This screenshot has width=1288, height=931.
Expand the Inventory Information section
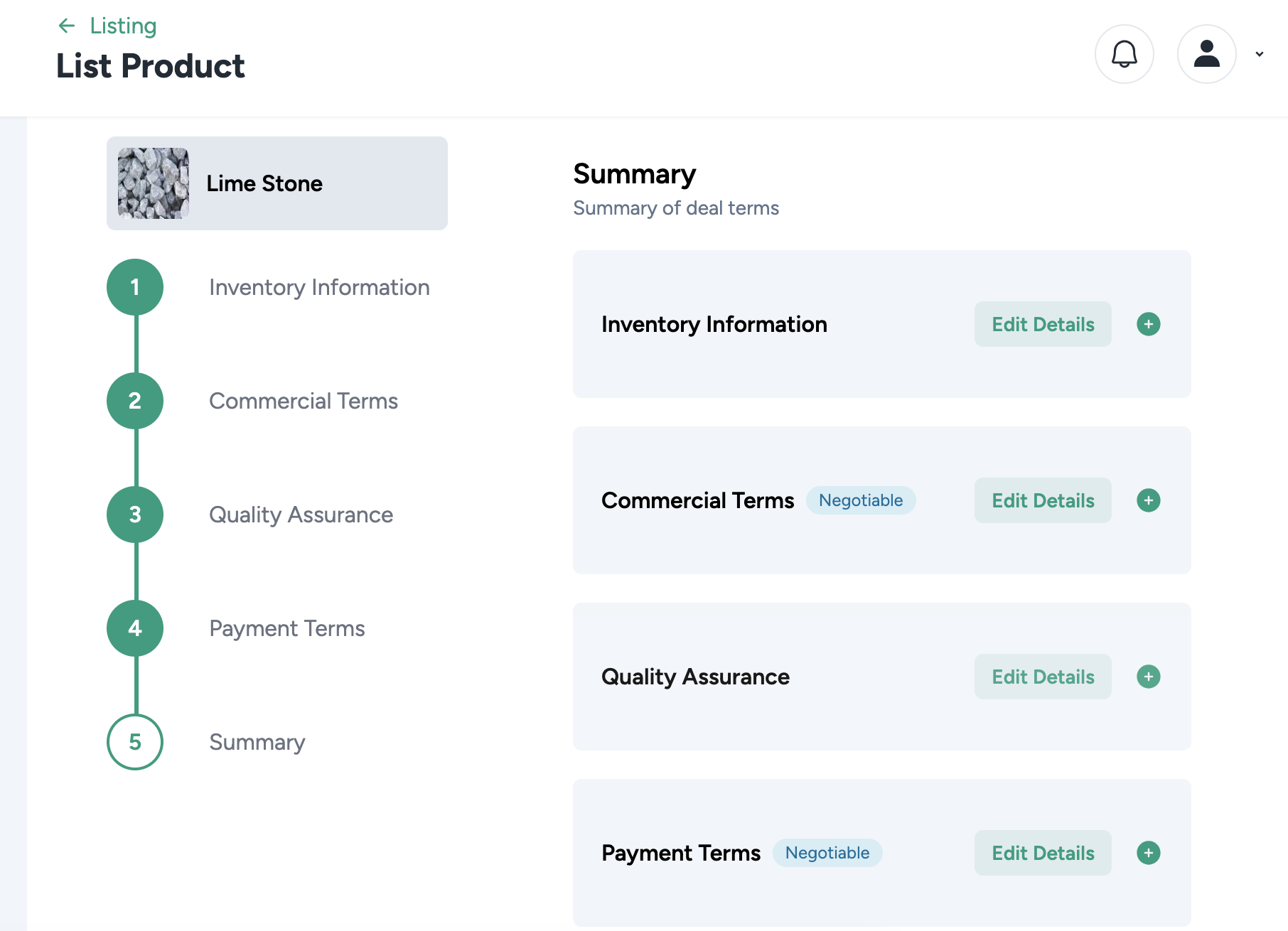1148,324
